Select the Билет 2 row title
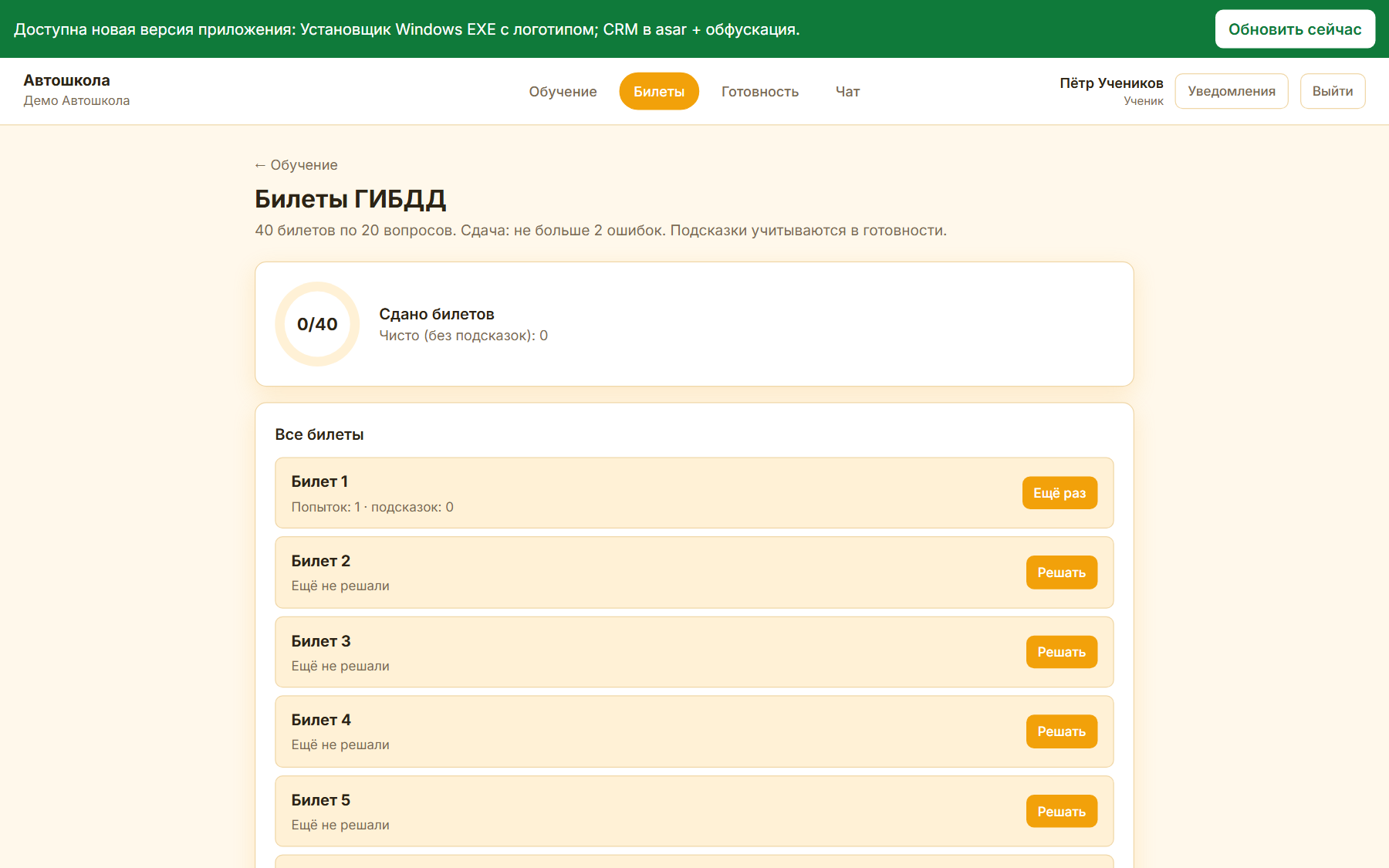Image resolution: width=1389 pixels, height=868 pixels. click(x=321, y=561)
